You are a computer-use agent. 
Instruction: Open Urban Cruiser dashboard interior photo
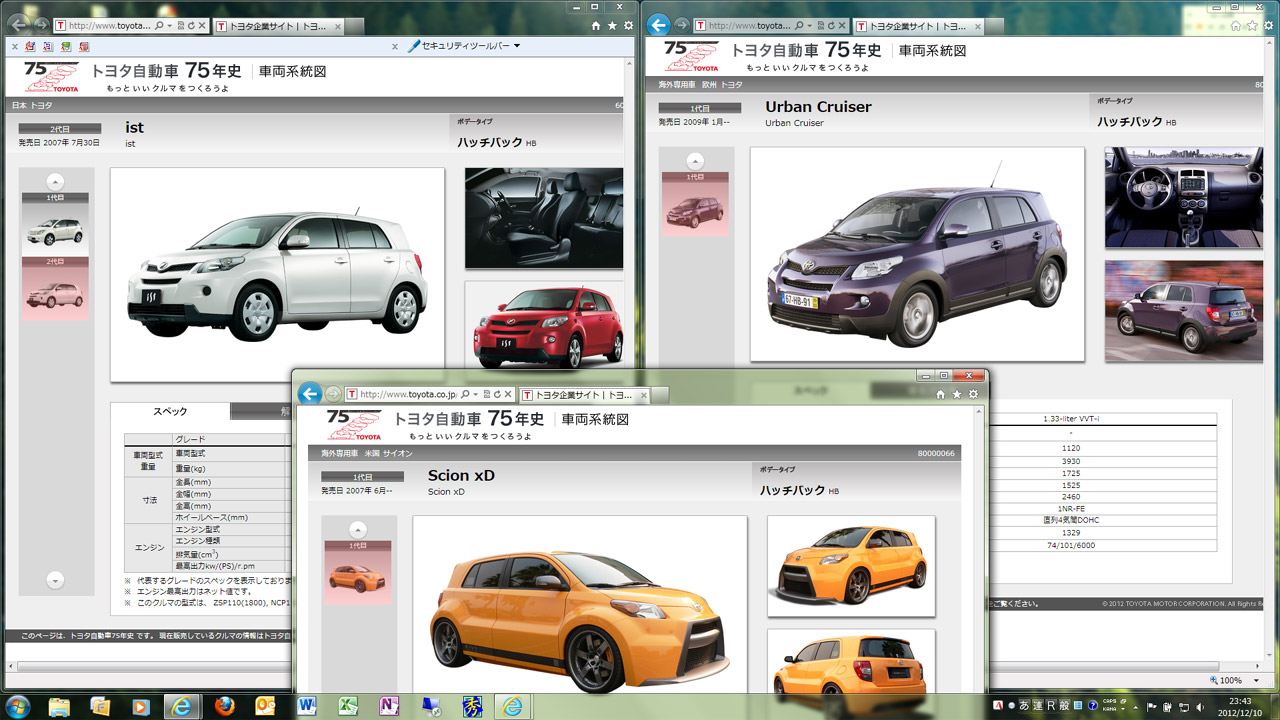[x=1184, y=198]
